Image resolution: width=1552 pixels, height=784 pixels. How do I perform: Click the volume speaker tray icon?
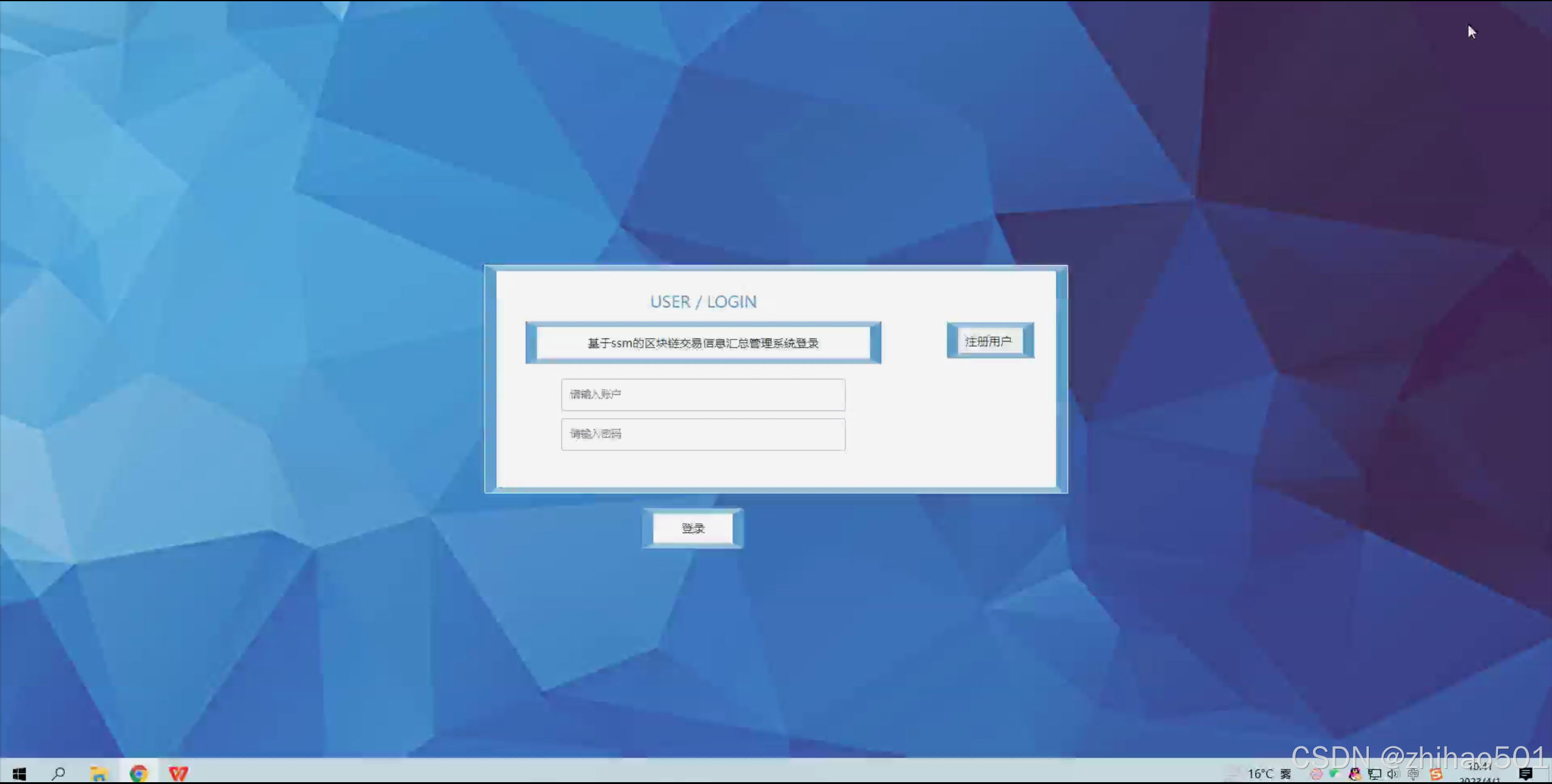1393,774
